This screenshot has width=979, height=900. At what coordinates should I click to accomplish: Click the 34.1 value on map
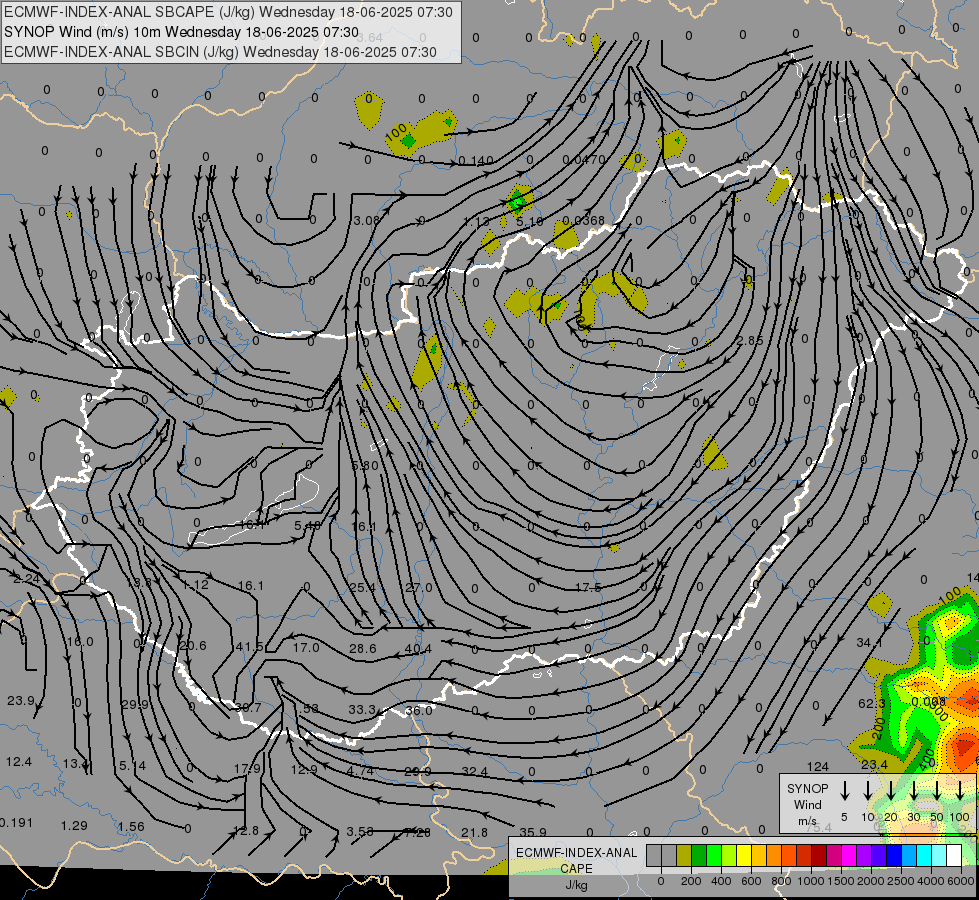coord(869,642)
